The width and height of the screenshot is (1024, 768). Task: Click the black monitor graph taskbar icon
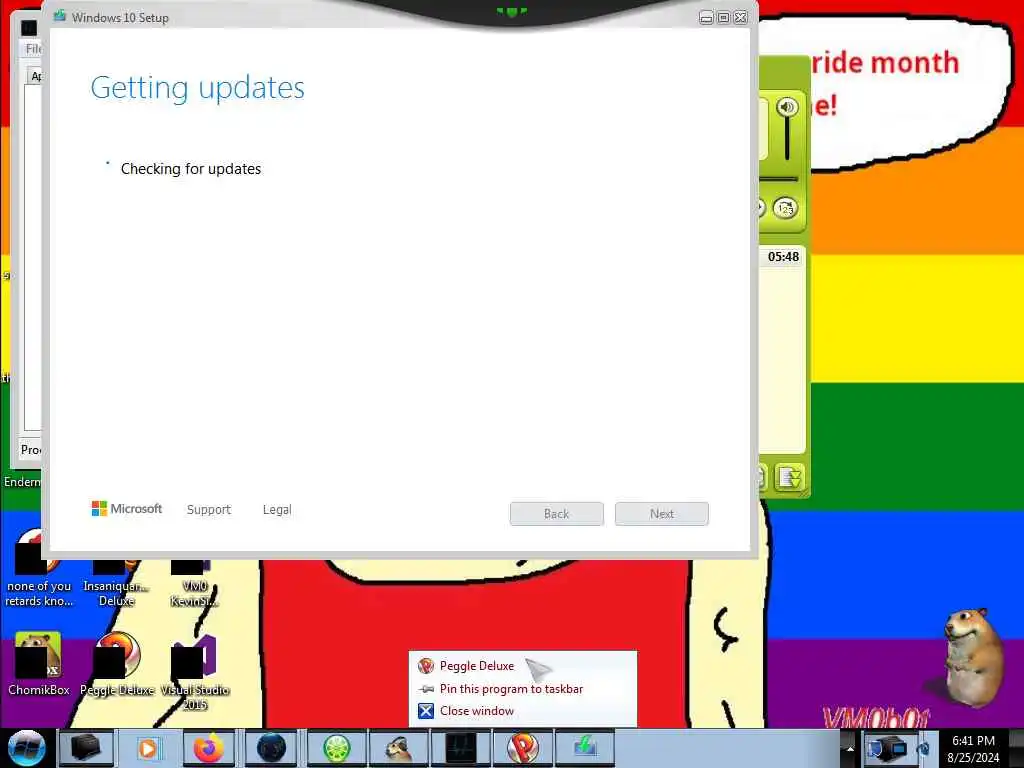click(x=460, y=748)
